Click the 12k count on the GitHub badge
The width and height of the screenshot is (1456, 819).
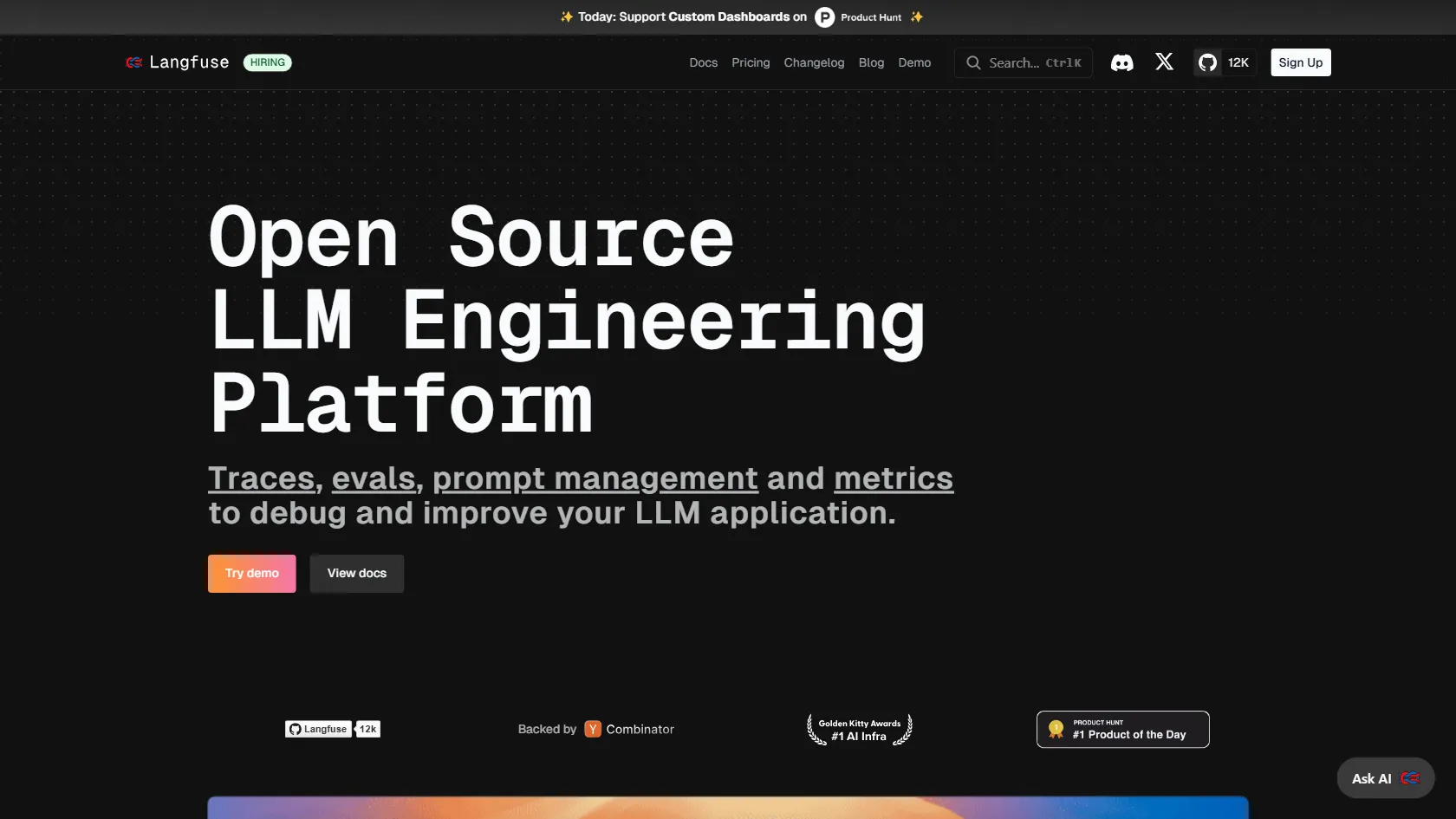(x=368, y=729)
